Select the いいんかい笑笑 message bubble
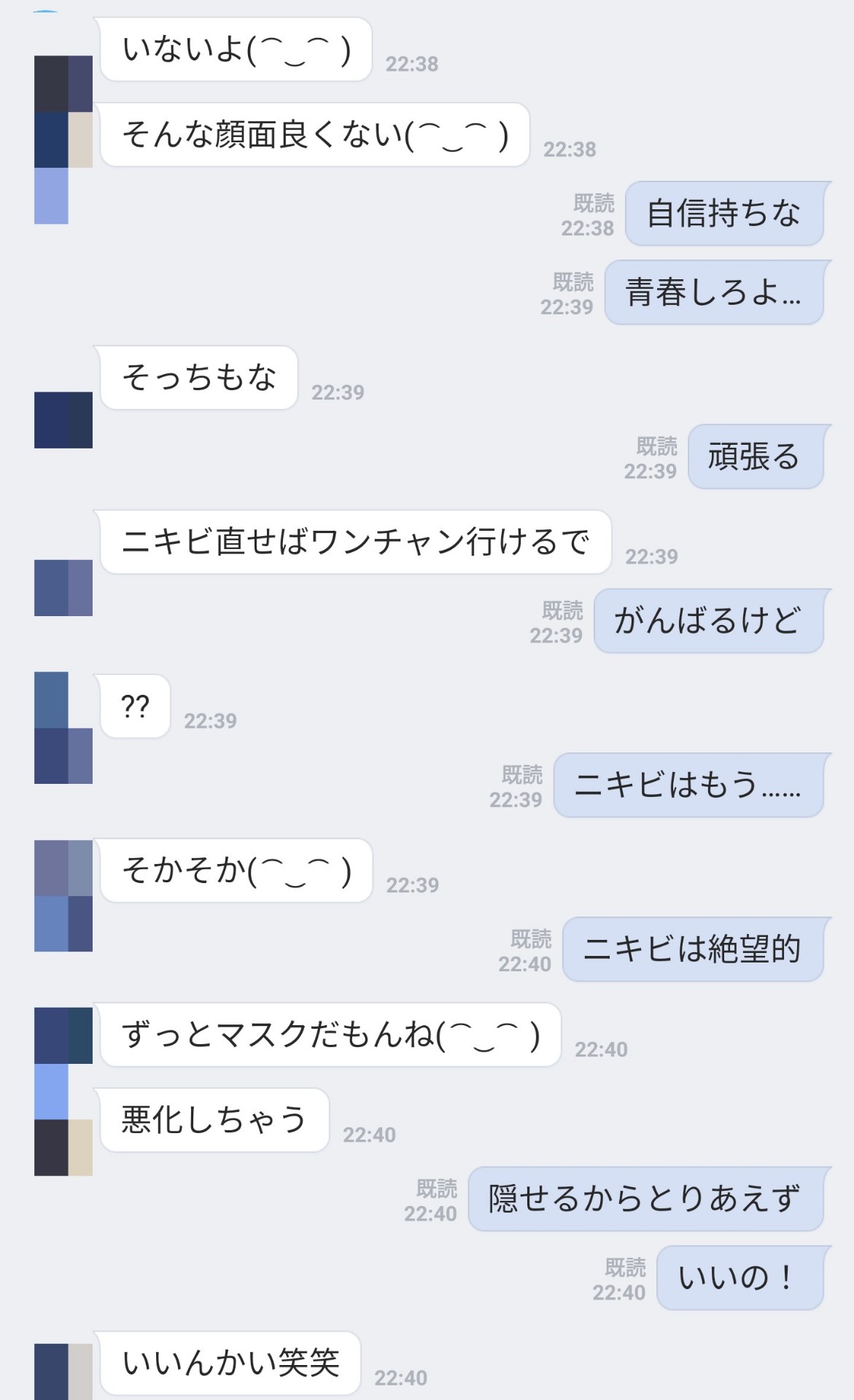This screenshot has height=1400, width=854. pos(230,1364)
